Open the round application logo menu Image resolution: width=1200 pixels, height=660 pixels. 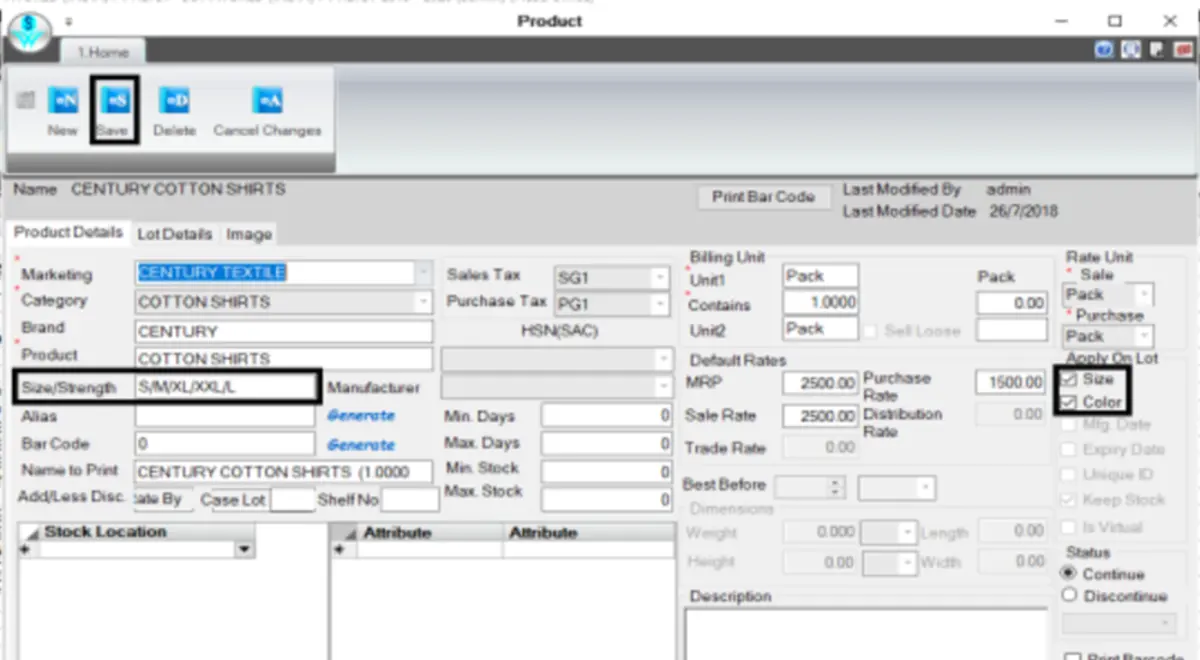[28, 30]
